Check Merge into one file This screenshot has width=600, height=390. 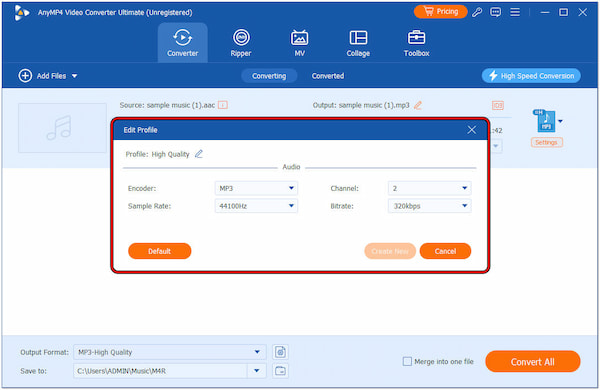(x=408, y=361)
